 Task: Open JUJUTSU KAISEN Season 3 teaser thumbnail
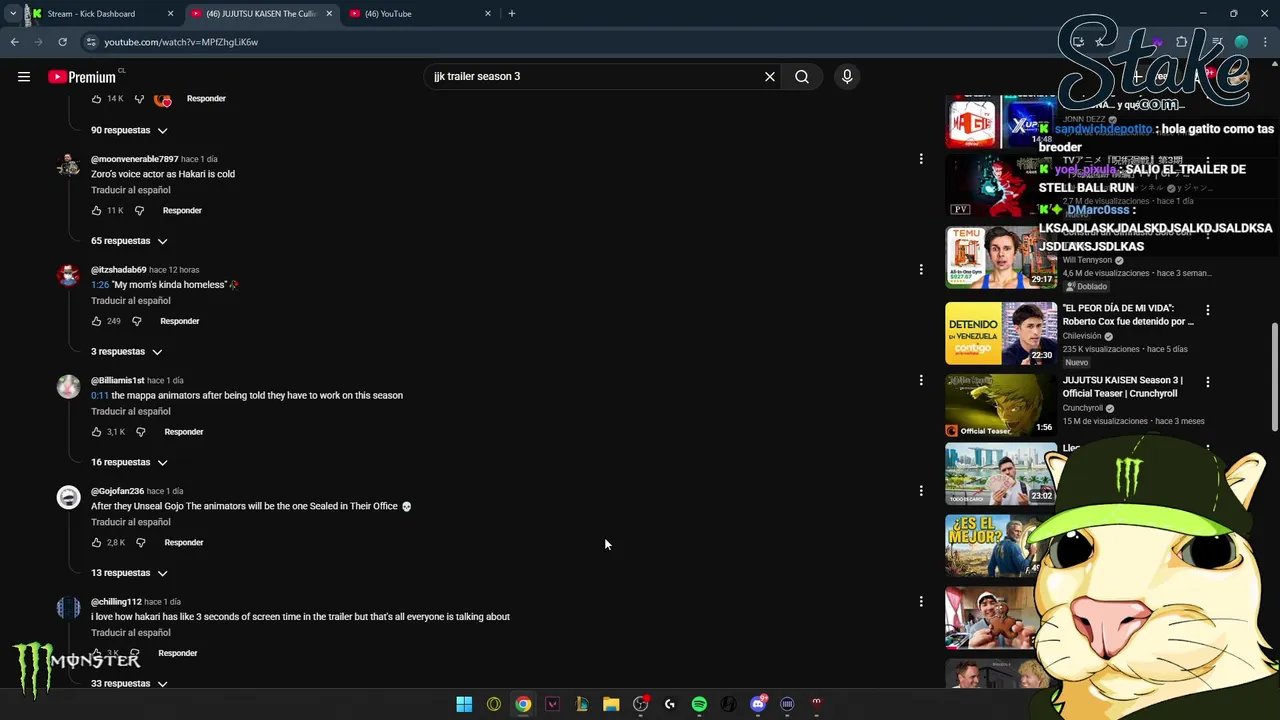(1001, 405)
